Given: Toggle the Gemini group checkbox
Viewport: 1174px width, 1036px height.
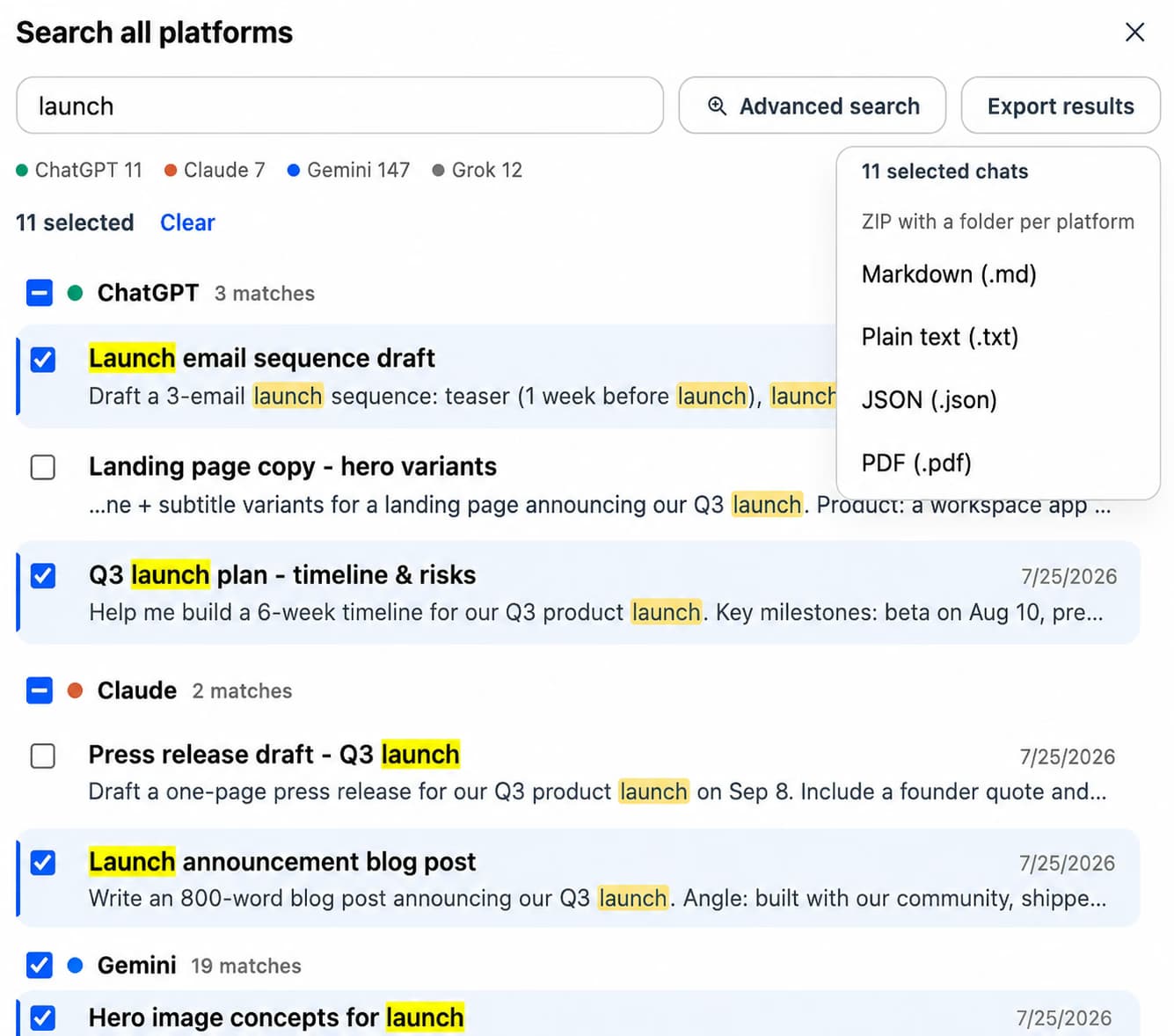Looking at the screenshot, I should click(40, 965).
